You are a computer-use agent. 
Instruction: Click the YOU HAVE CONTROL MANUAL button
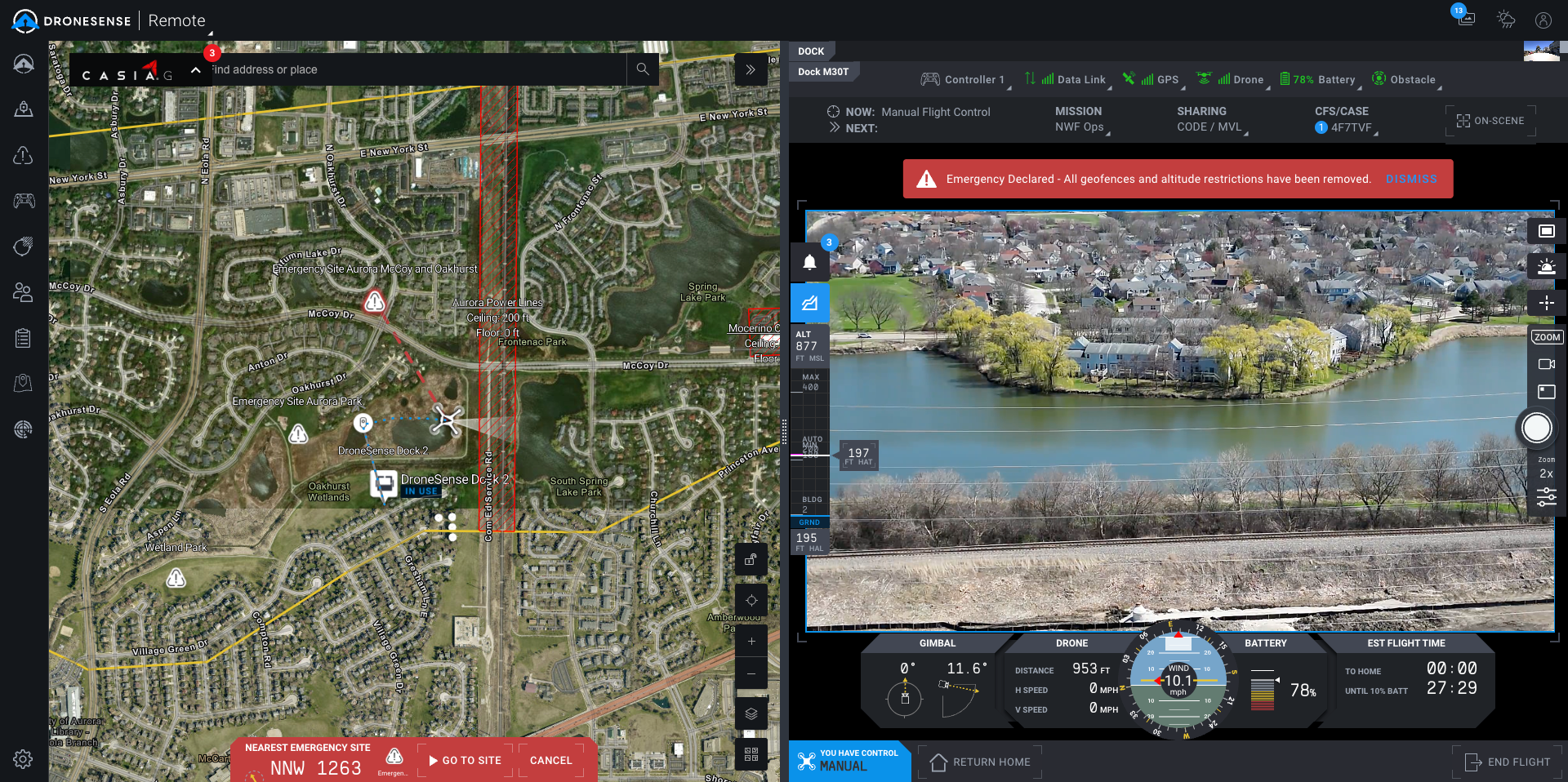click(849, 761)
